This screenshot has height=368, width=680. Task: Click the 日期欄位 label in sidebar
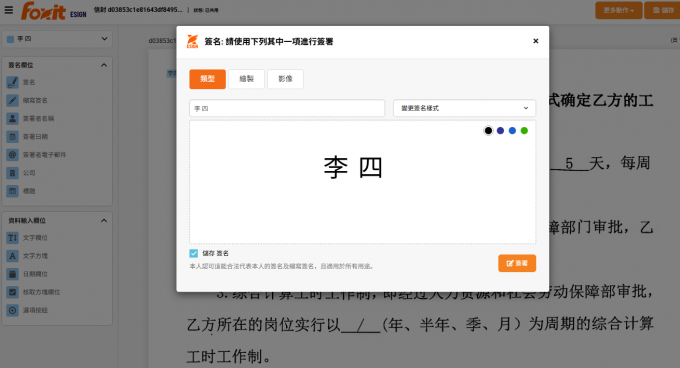(35, 274)
